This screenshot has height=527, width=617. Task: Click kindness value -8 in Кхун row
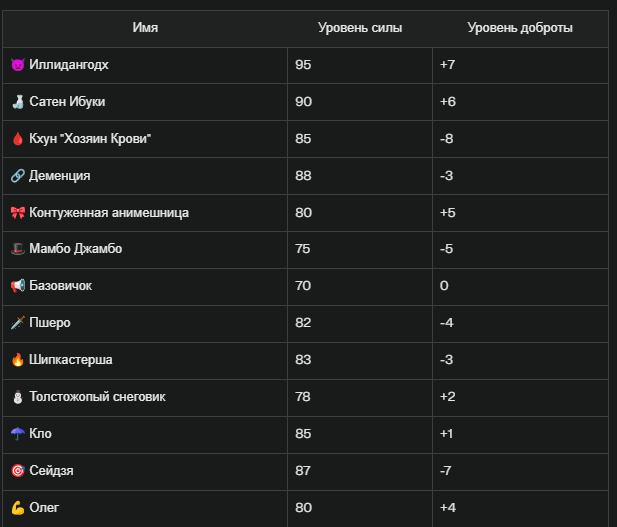pyautogui.click(x=447, y=139)
